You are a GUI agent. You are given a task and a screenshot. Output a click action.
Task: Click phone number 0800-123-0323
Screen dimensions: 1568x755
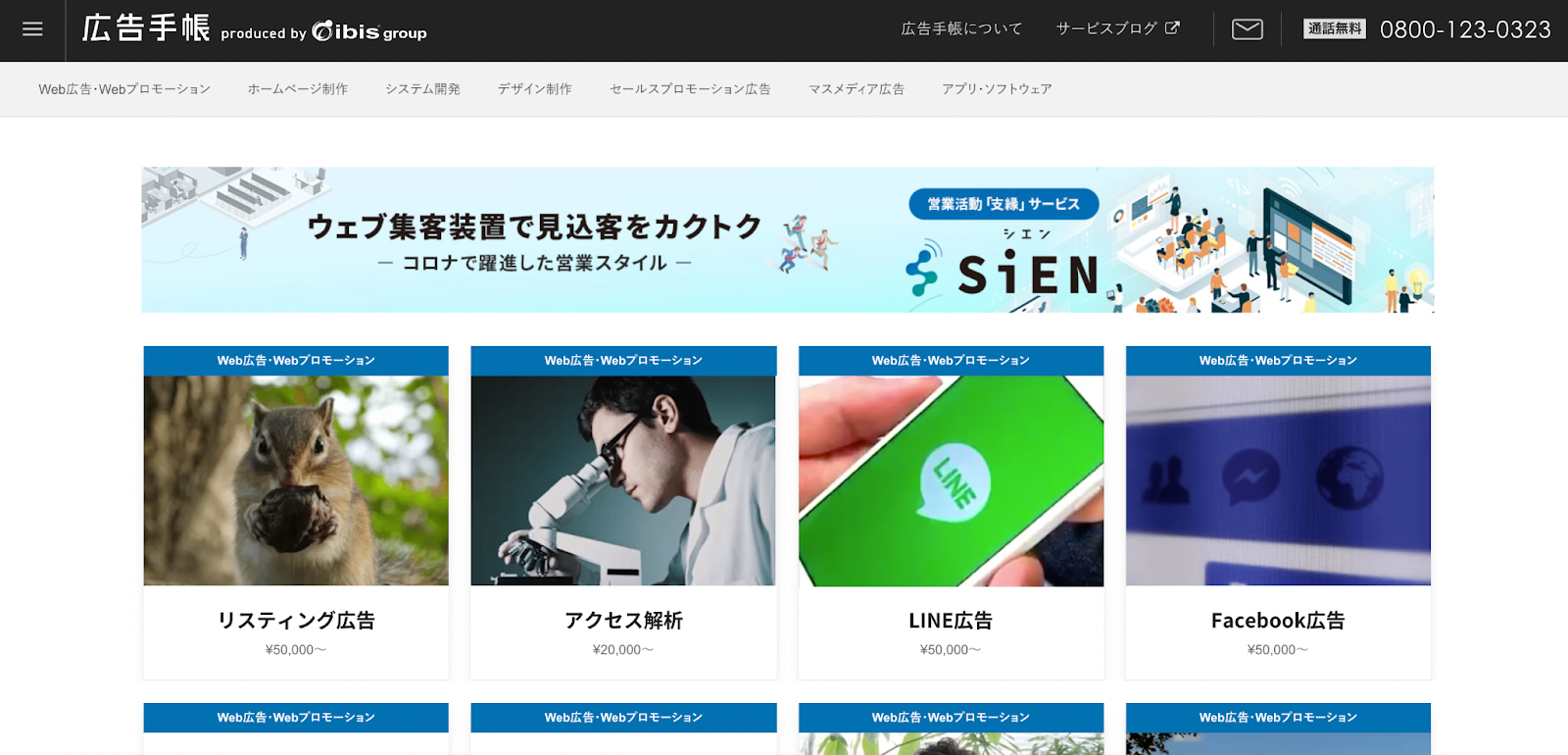1465,29
